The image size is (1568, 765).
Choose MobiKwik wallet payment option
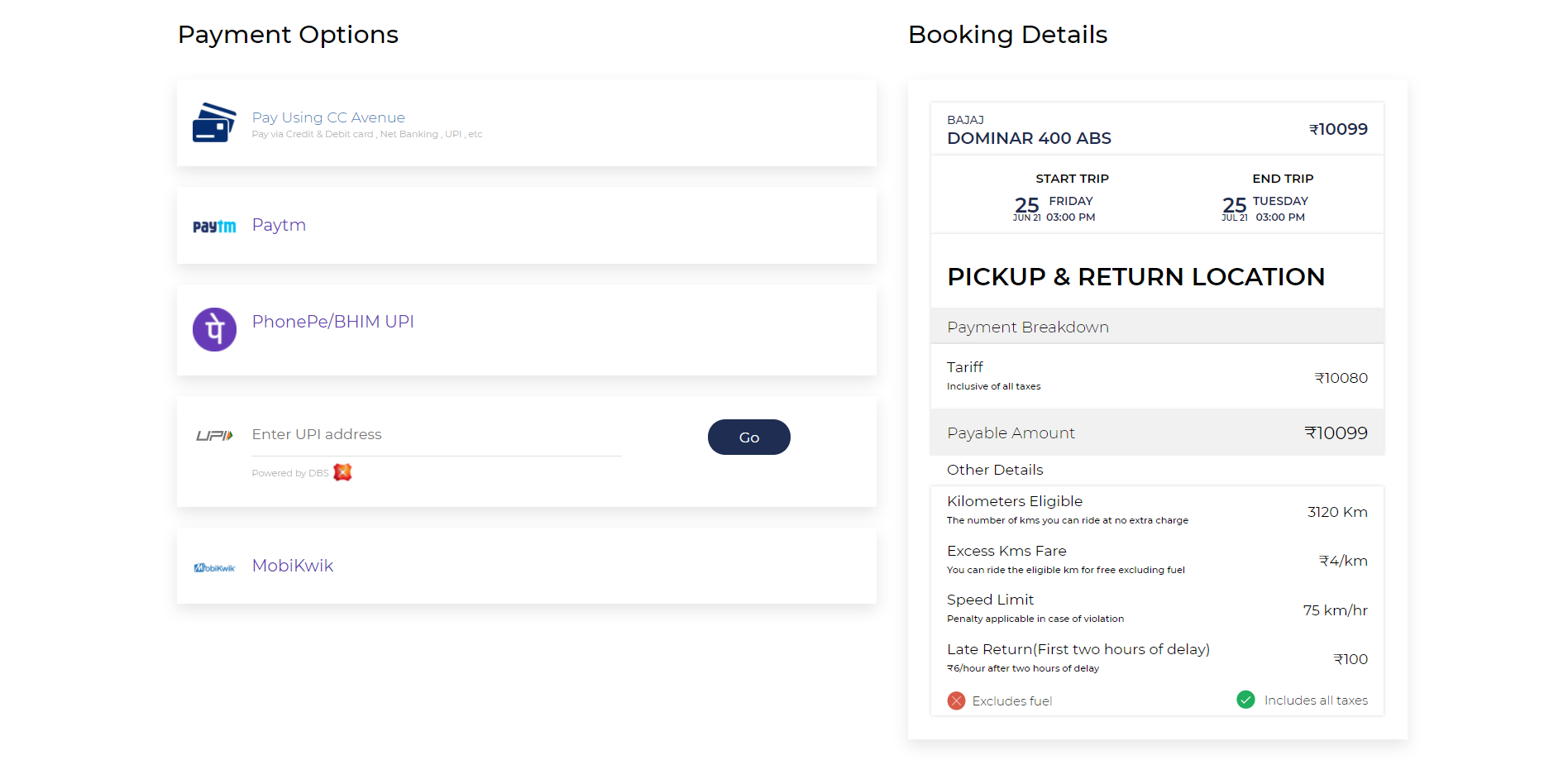coord(293,566)
